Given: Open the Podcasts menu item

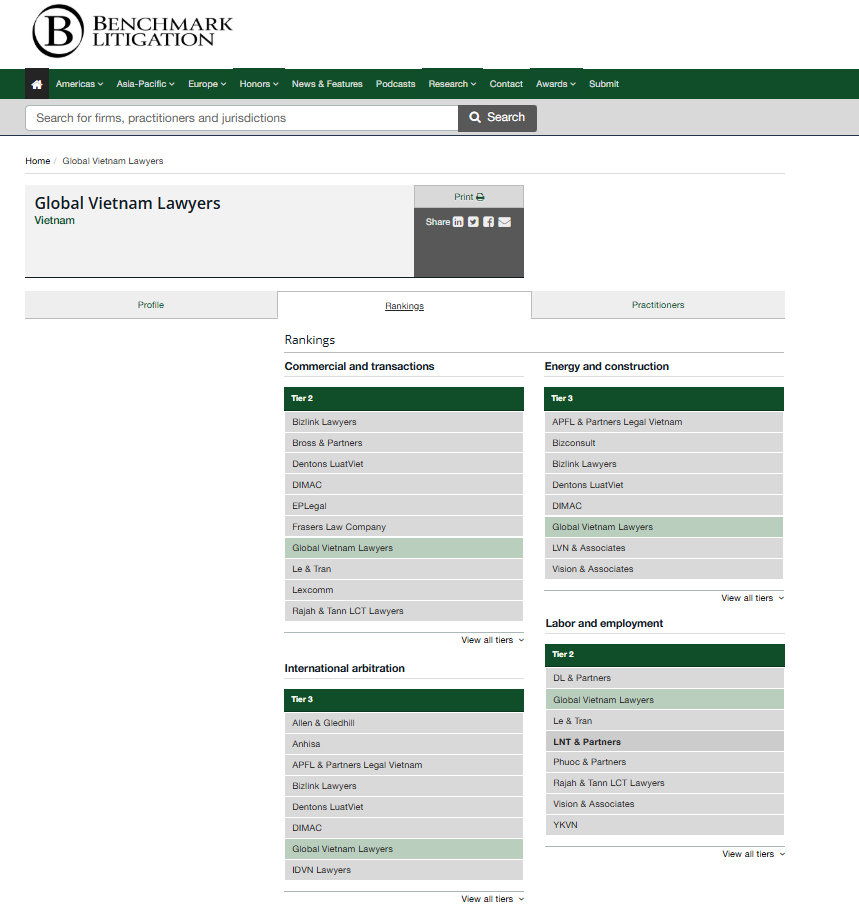Looking at the screenshot, I should (396, 84).
